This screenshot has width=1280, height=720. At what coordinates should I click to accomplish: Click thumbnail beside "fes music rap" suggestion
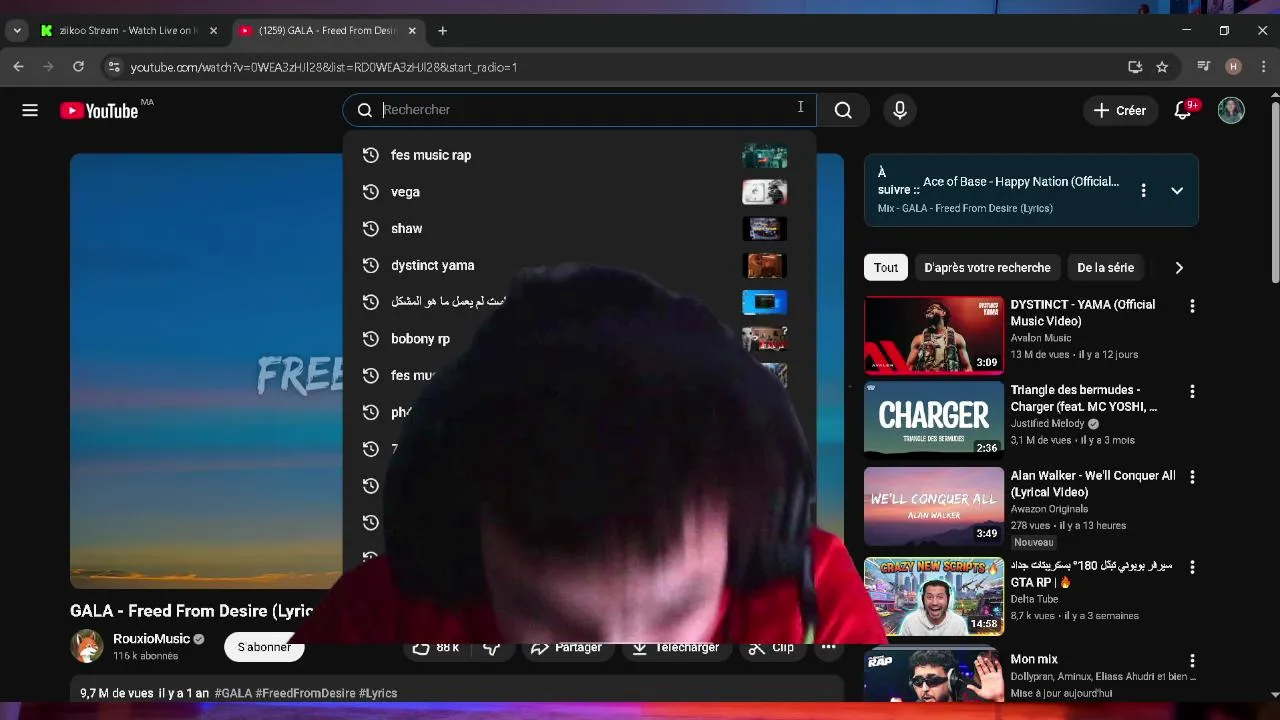coord(764,155)
